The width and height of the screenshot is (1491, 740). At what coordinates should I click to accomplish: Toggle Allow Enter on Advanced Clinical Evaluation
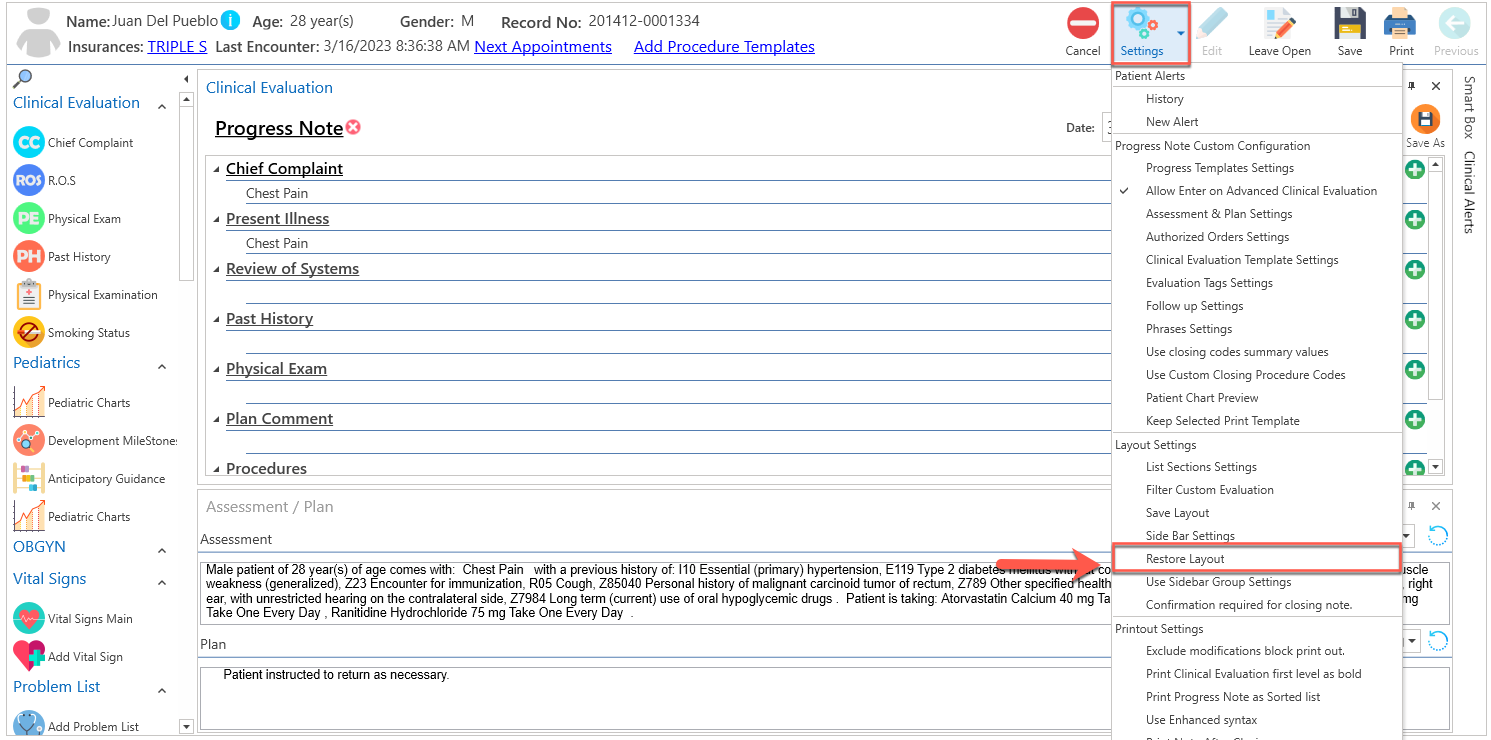coord(1262,190)
